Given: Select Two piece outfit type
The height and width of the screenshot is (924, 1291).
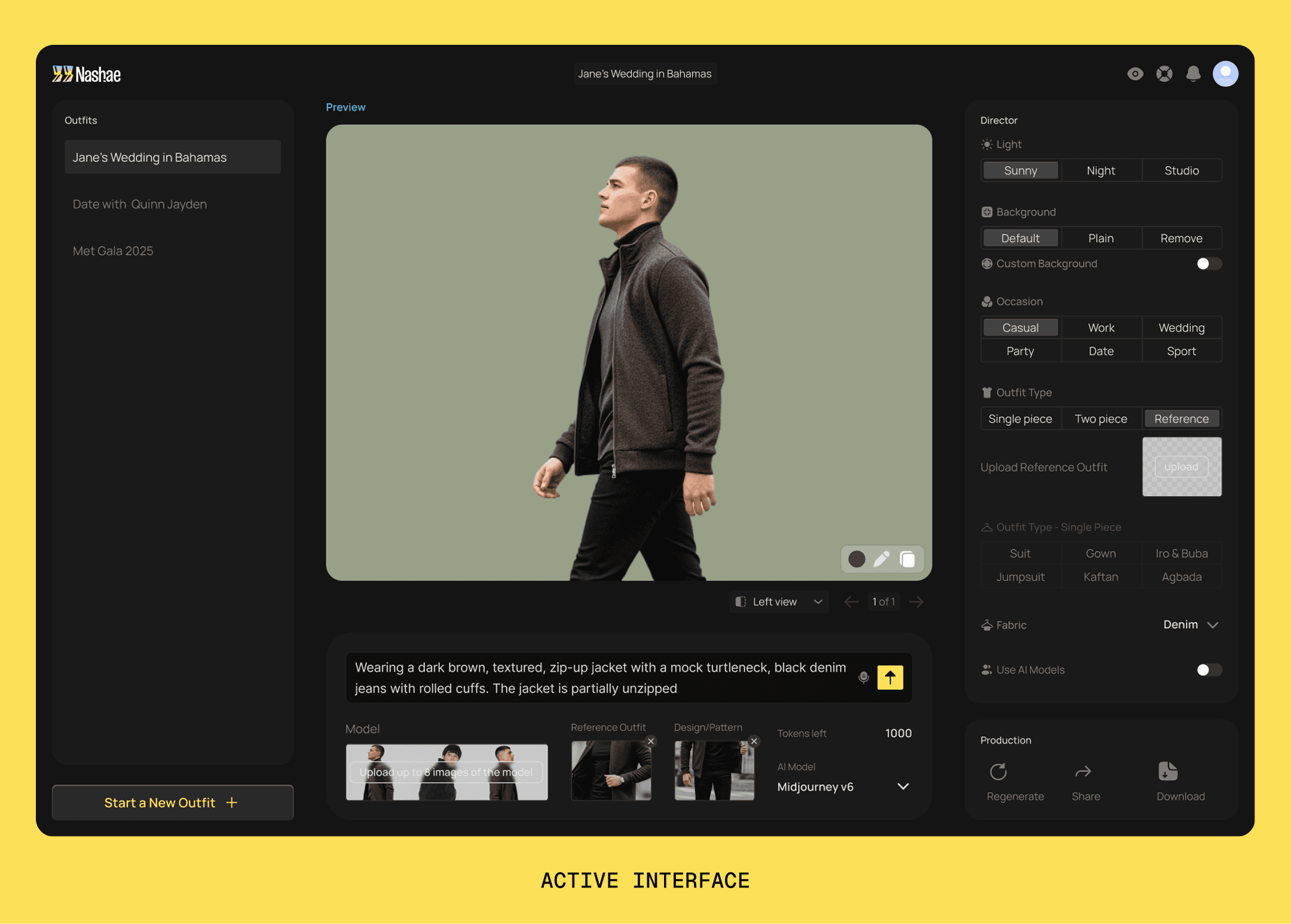Looking at the screenshot, I should pos(1101,419).
